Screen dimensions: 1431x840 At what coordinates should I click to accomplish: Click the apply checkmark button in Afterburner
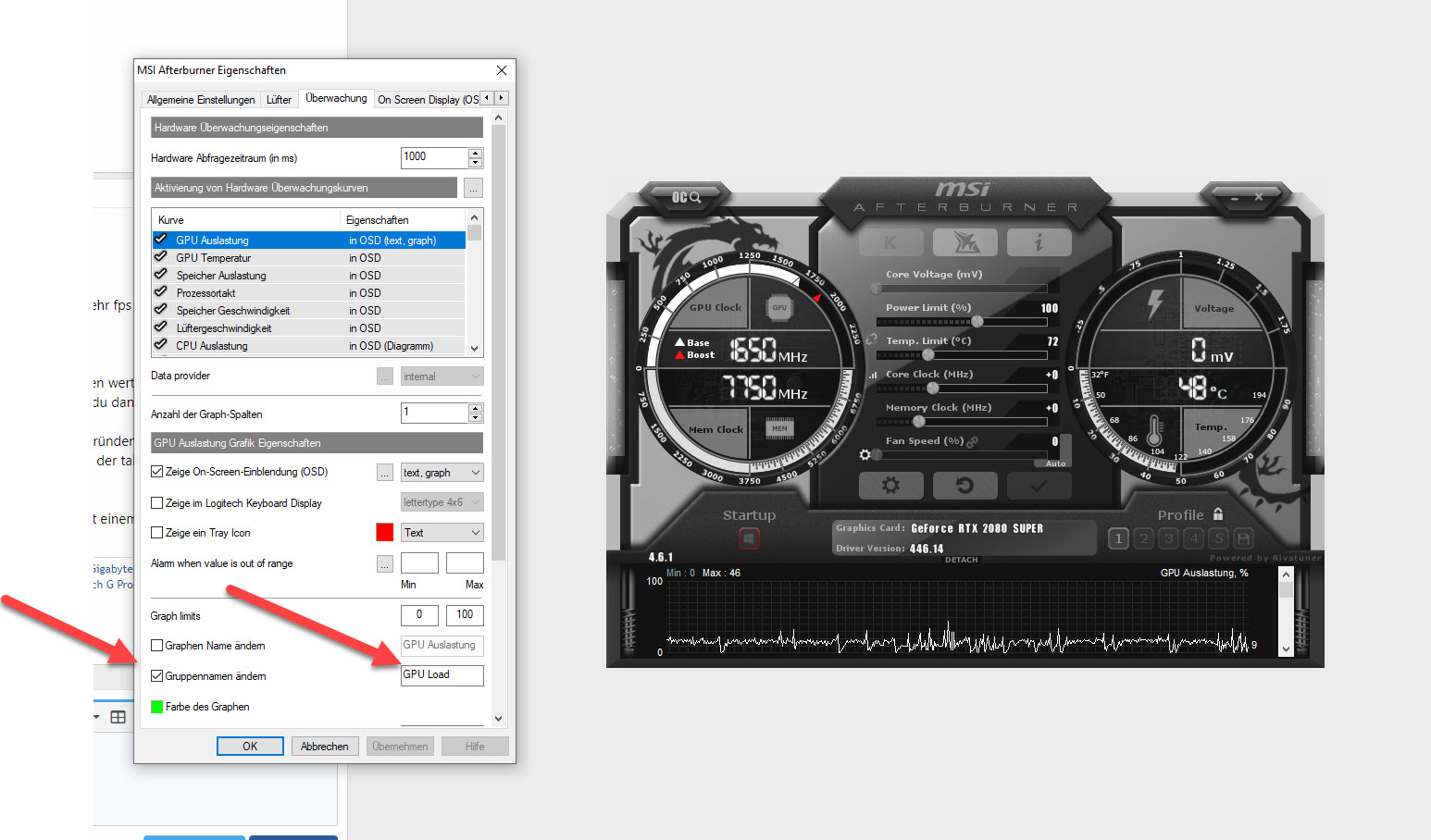(1039, 485)
